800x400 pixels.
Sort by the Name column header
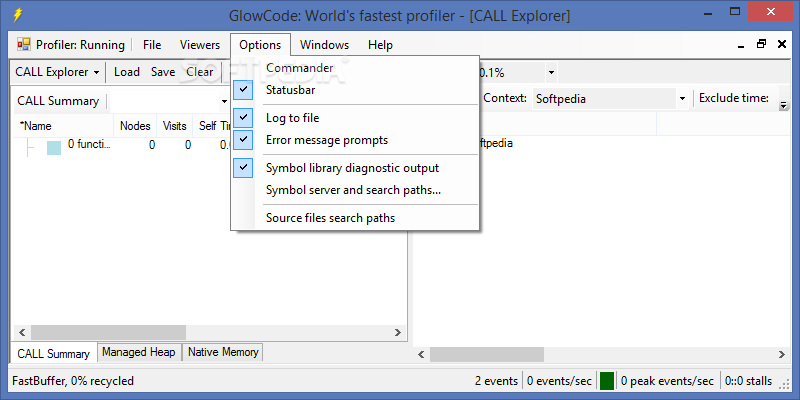point(62,126)
